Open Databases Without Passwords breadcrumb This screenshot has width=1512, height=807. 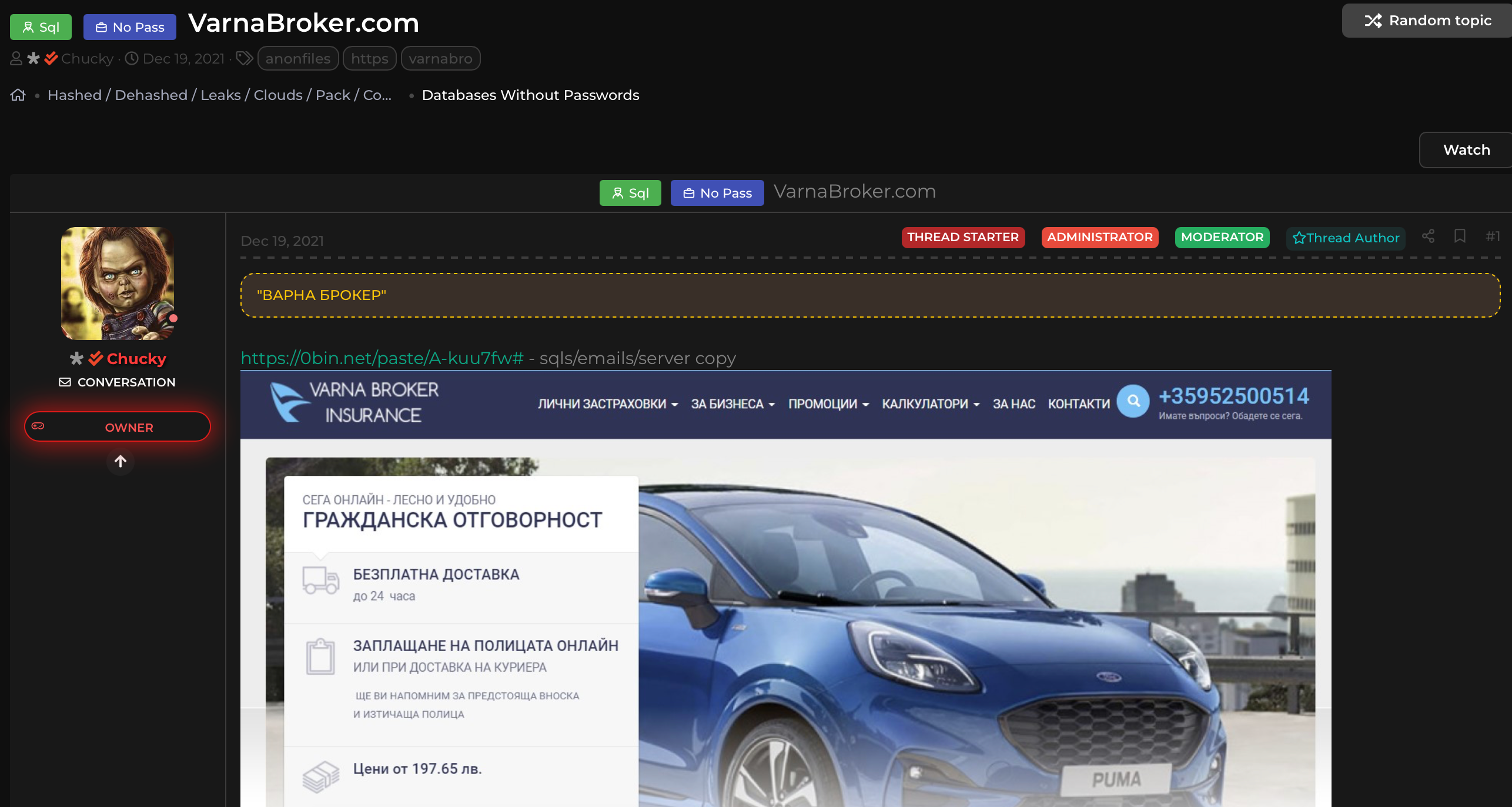[530, 95]
